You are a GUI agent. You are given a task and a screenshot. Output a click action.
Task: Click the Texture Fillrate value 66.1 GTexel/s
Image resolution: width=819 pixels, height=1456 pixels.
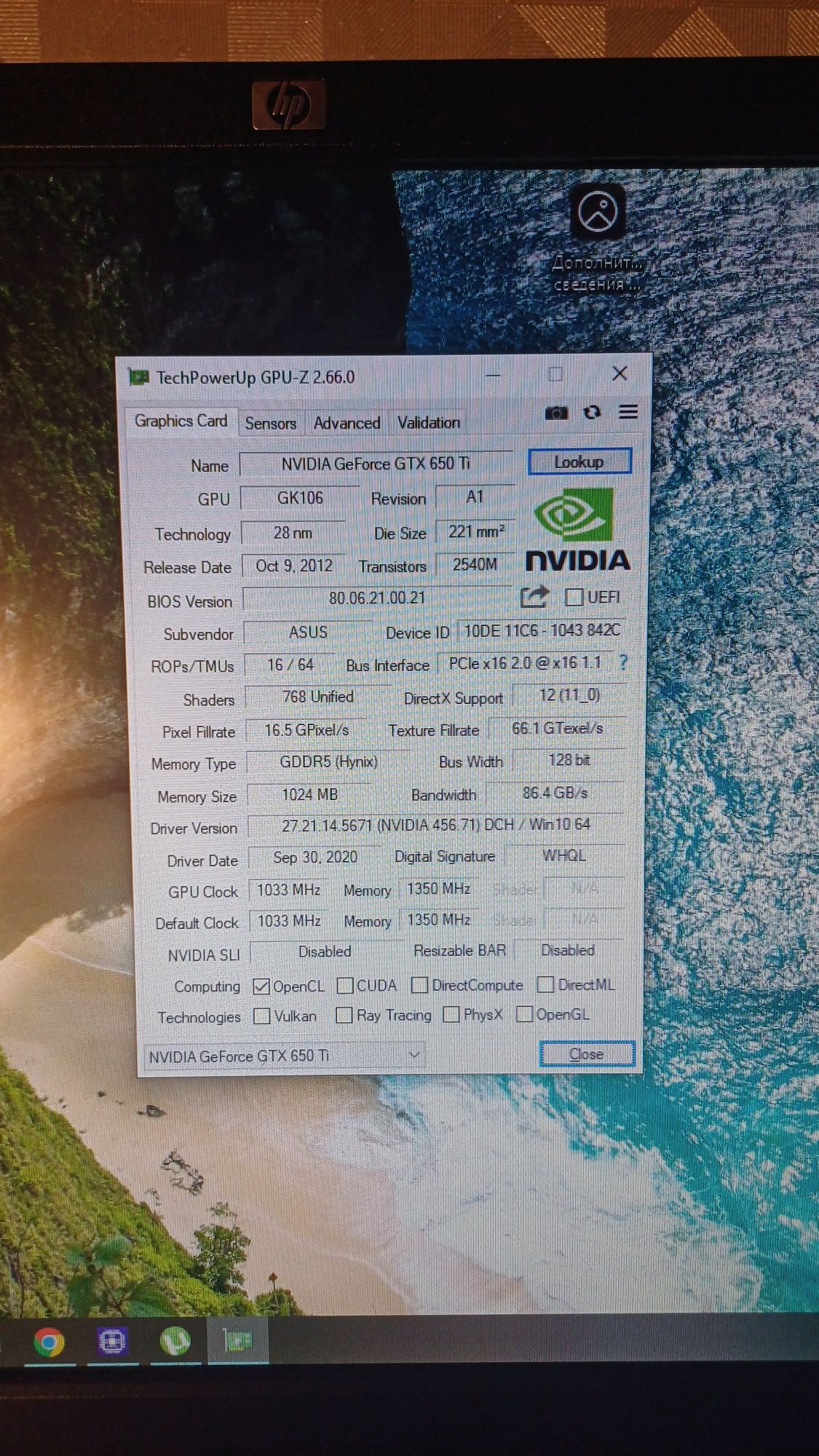pos(558,728)
